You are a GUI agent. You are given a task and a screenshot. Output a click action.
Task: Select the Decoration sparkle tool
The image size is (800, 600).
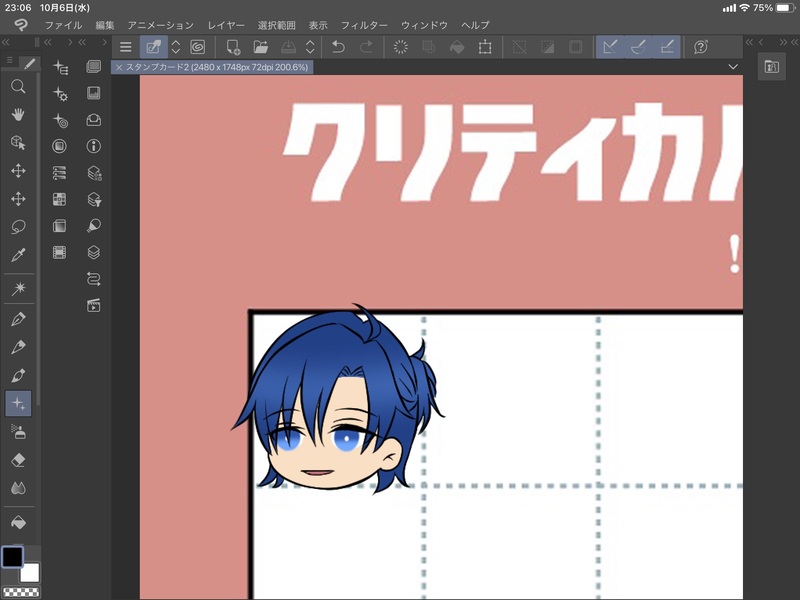point(18,404)
